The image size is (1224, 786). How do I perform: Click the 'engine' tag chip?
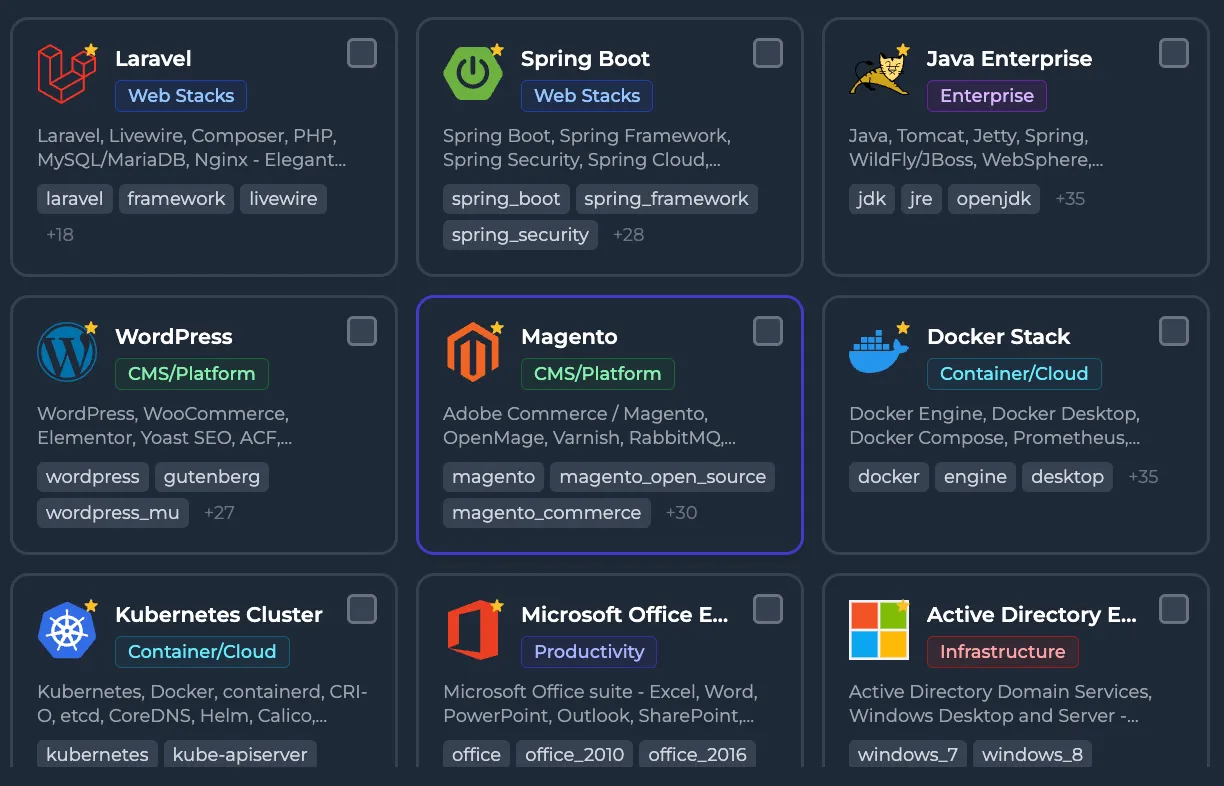pos(976,477)
